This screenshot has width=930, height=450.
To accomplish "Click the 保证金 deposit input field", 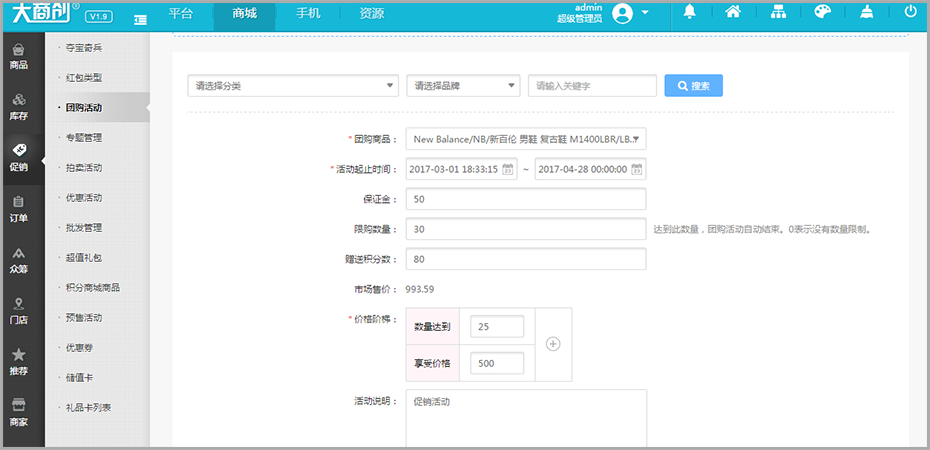I will coord(525,199).
